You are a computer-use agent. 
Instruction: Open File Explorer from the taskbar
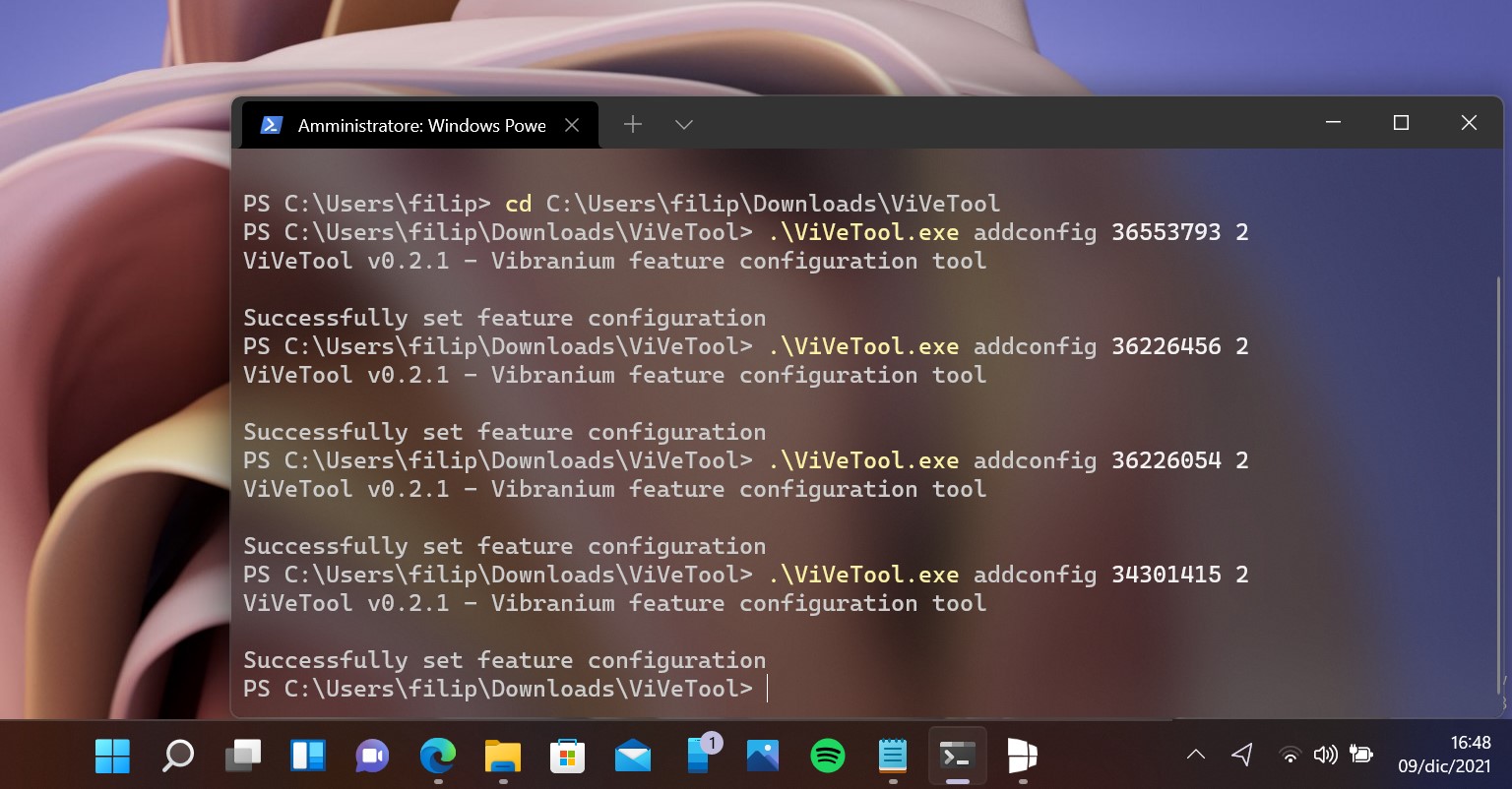tap(503, 756)
